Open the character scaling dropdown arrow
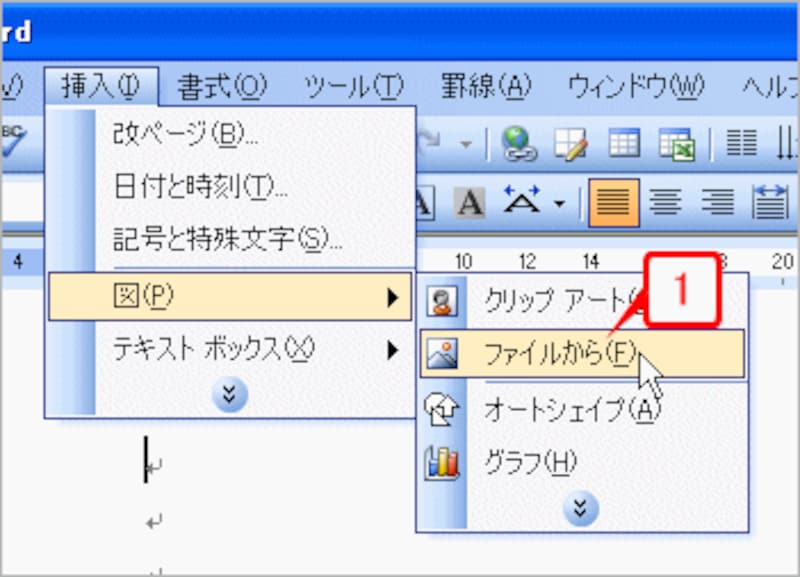This screenshot has width=800, height=577. click(557, 201)
